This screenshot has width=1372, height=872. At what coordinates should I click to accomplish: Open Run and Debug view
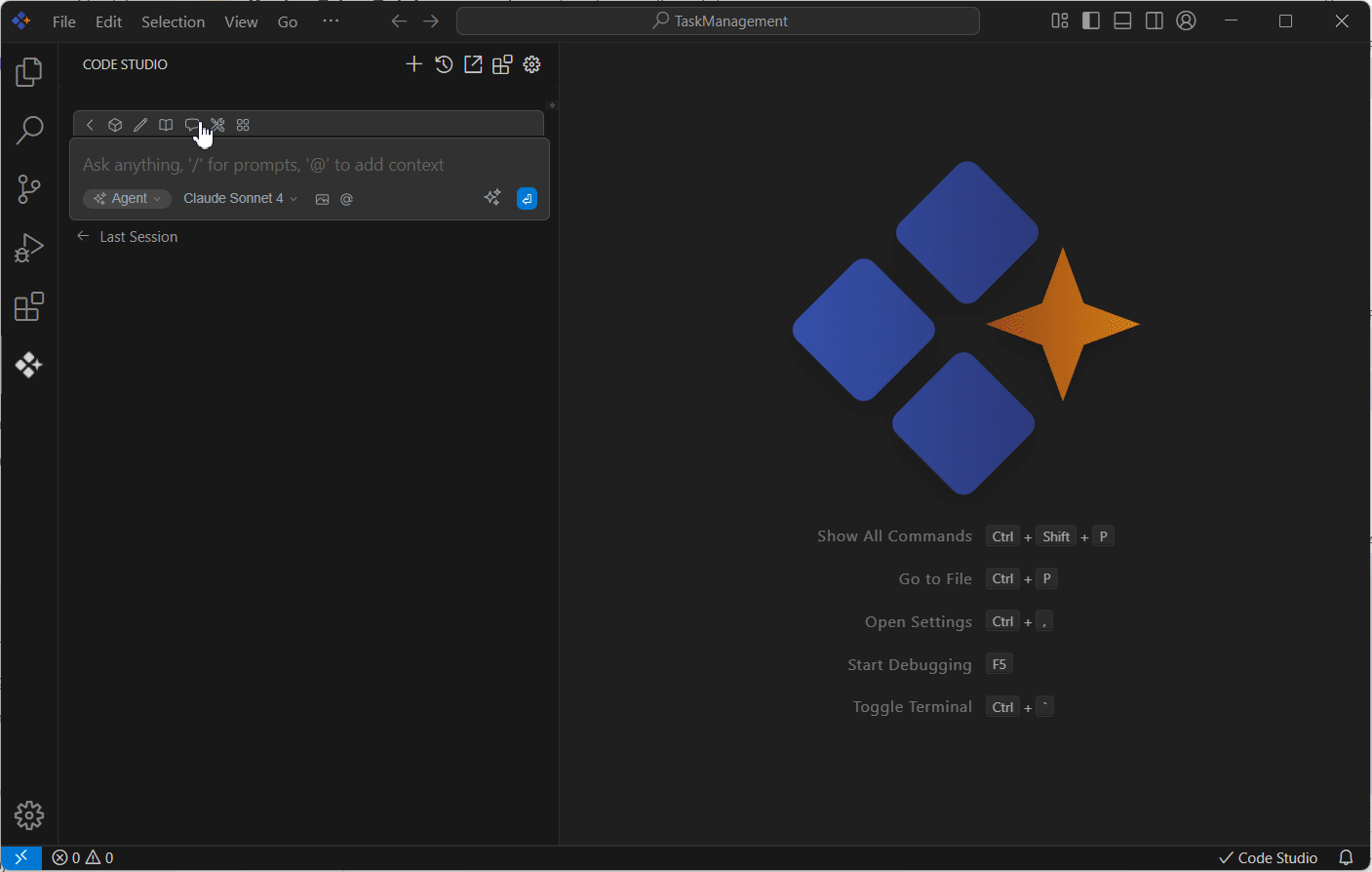(x=29, y=248)
